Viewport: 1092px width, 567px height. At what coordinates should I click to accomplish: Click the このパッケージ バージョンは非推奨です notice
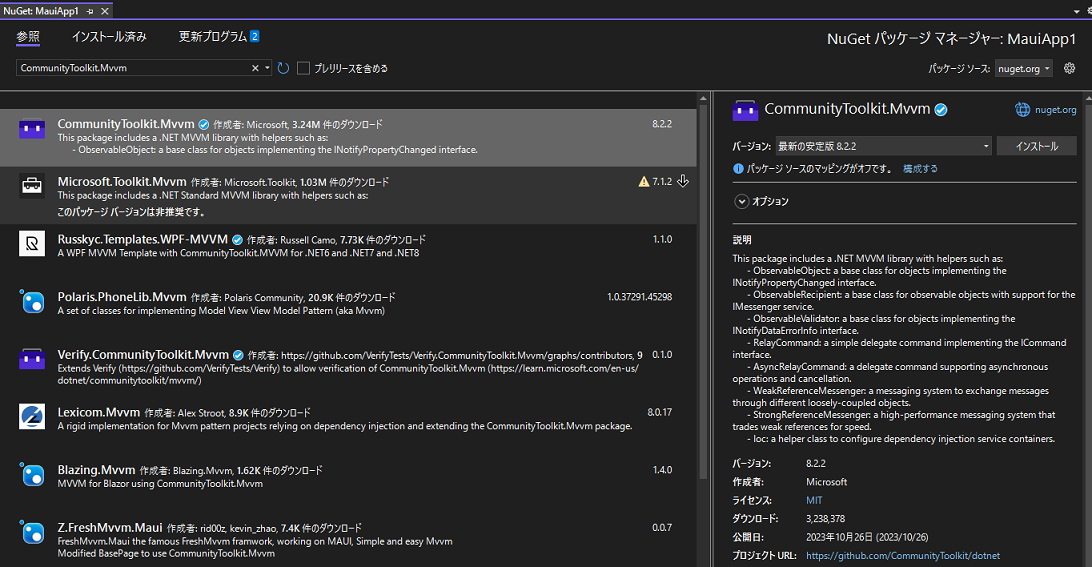pos(131,212)
